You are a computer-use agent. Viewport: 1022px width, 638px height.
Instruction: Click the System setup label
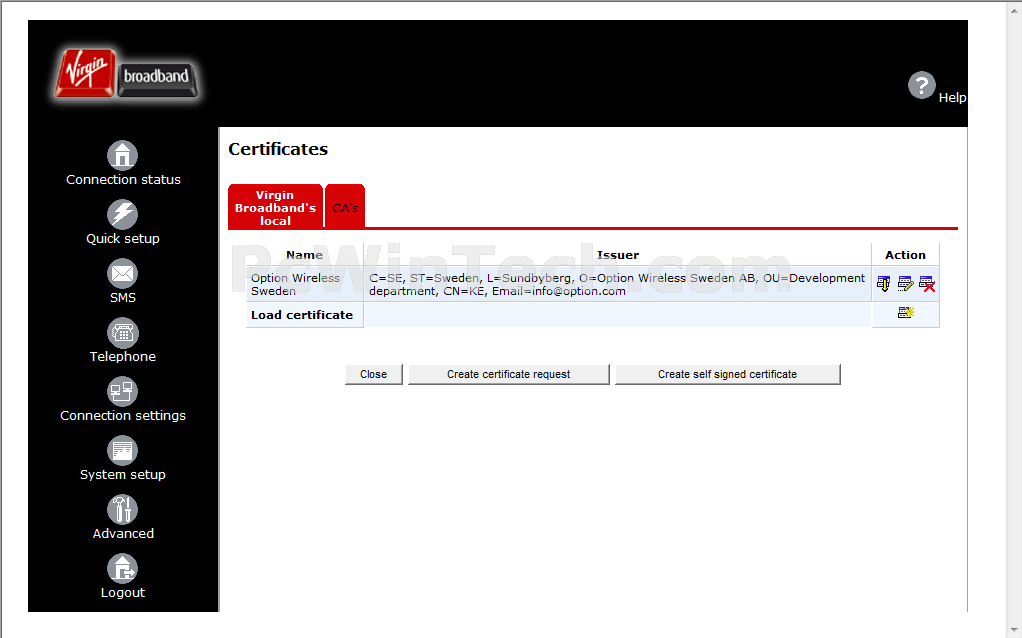click(x=123, y=474)
